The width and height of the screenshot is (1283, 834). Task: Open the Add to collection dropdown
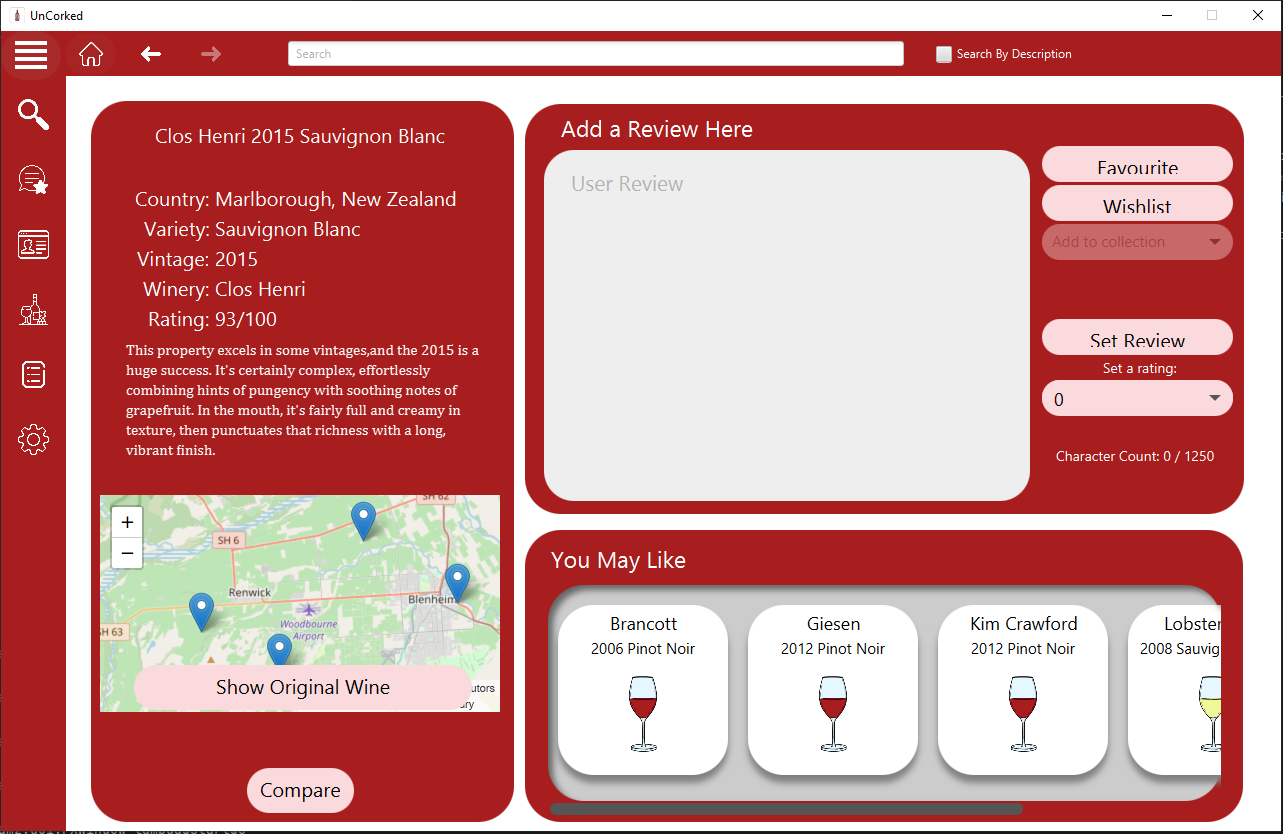click(x=1137, y=242)
